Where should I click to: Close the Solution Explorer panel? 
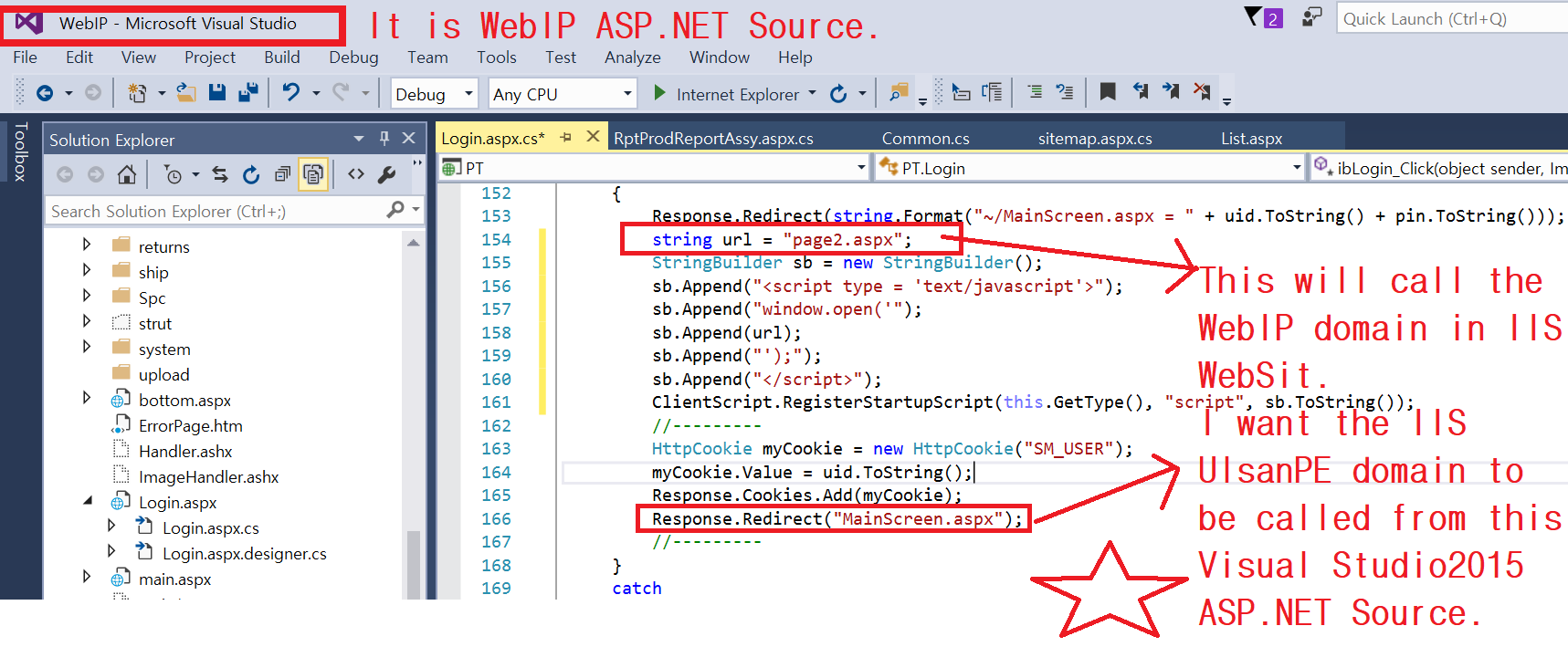[409, 138]
